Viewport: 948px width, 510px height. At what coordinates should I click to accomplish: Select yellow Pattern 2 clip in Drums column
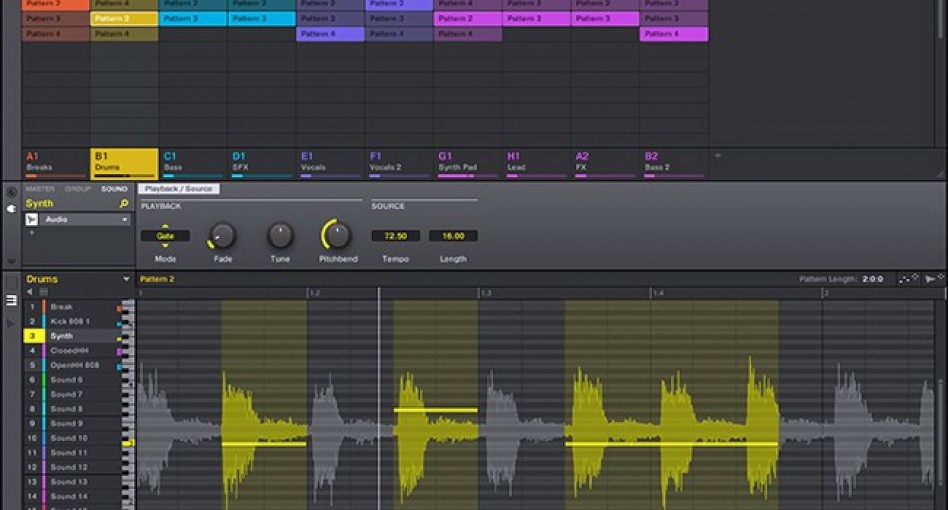pos(124,19)
